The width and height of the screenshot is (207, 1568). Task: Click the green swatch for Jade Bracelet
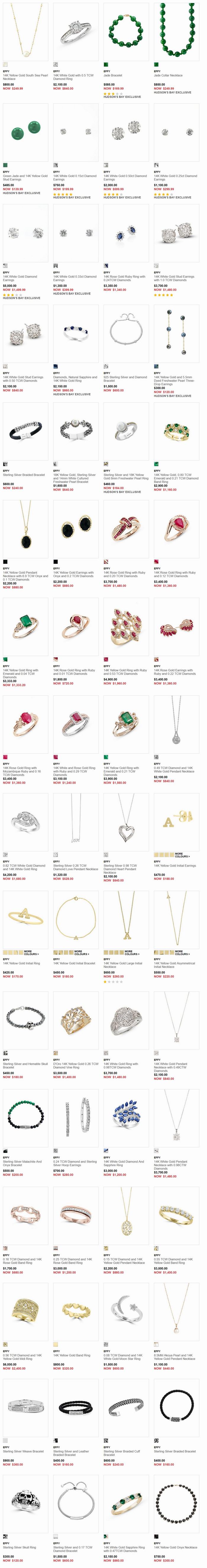[105, 64]
